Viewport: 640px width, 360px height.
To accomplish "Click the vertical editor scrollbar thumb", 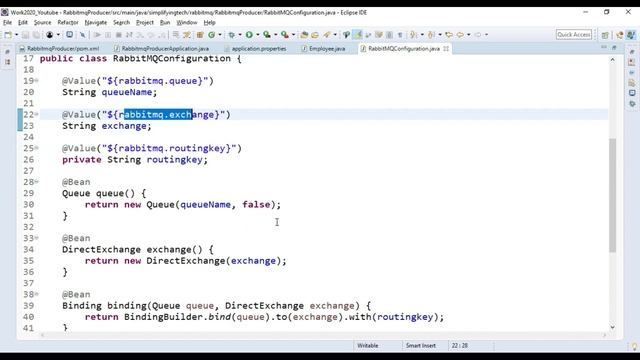I will pos(612,195).
